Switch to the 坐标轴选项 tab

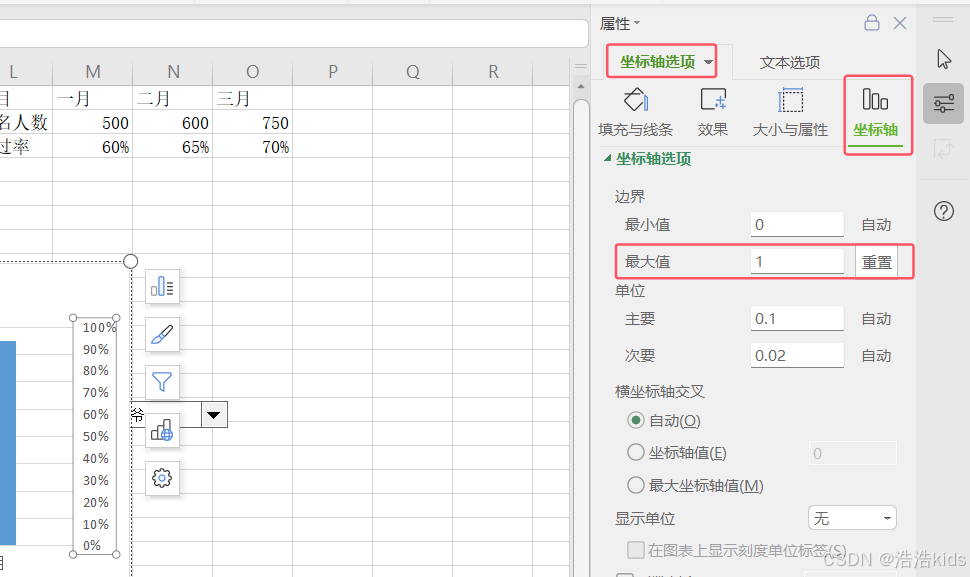(x=657, y=61)
